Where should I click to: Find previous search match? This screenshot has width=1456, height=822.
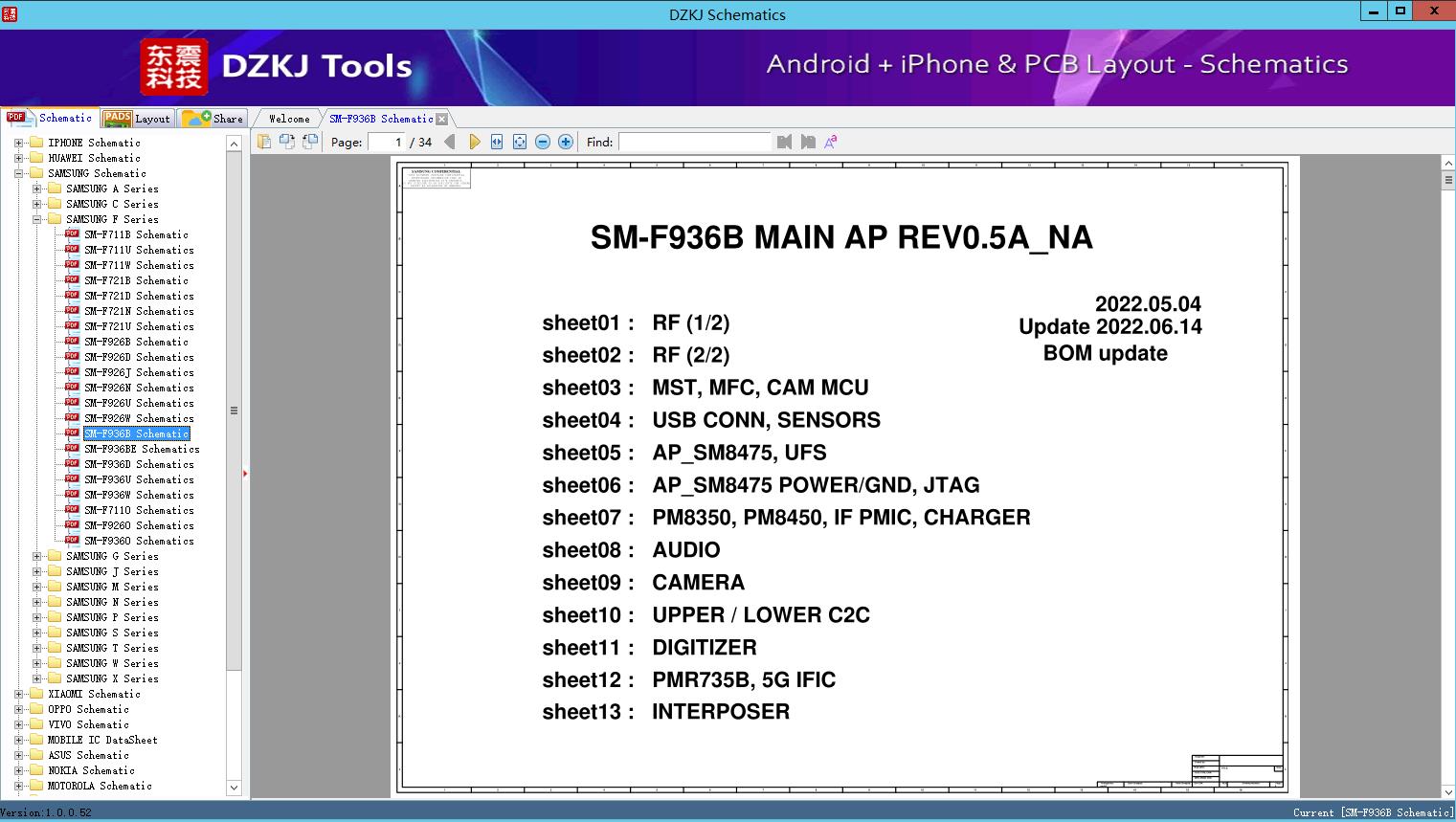click(785, 142)
